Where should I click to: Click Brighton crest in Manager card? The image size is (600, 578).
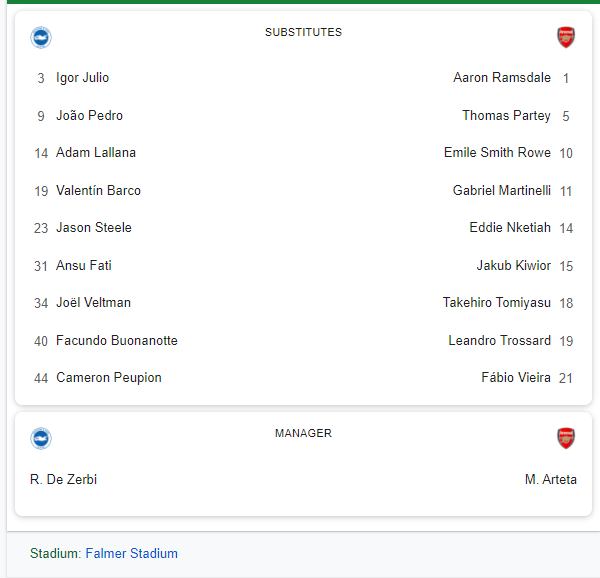[41, 438]
